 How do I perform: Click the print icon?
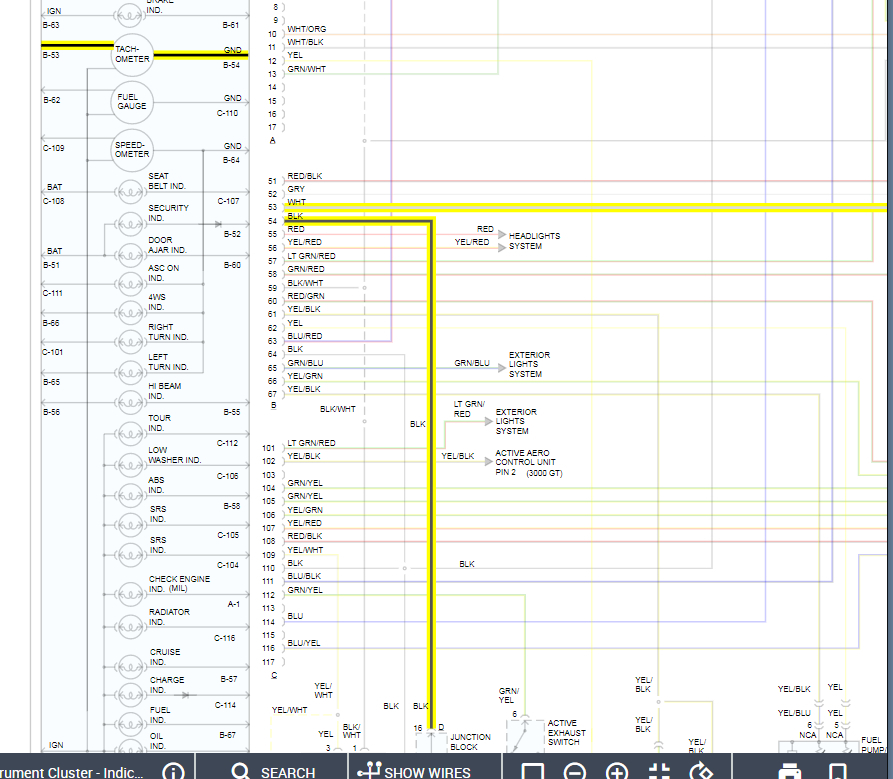click(789, 772)
